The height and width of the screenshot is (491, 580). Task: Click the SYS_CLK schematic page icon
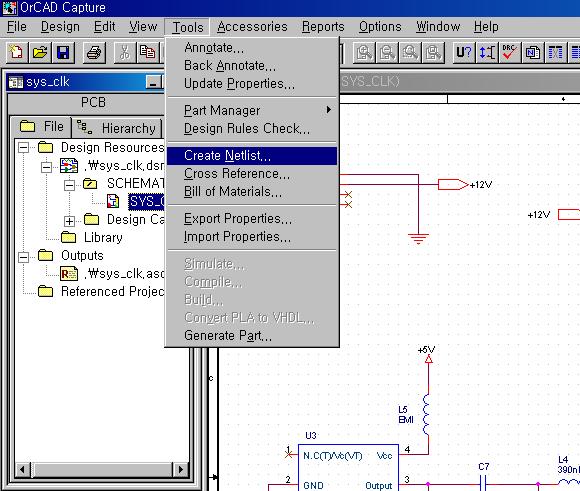pos(113,201)
